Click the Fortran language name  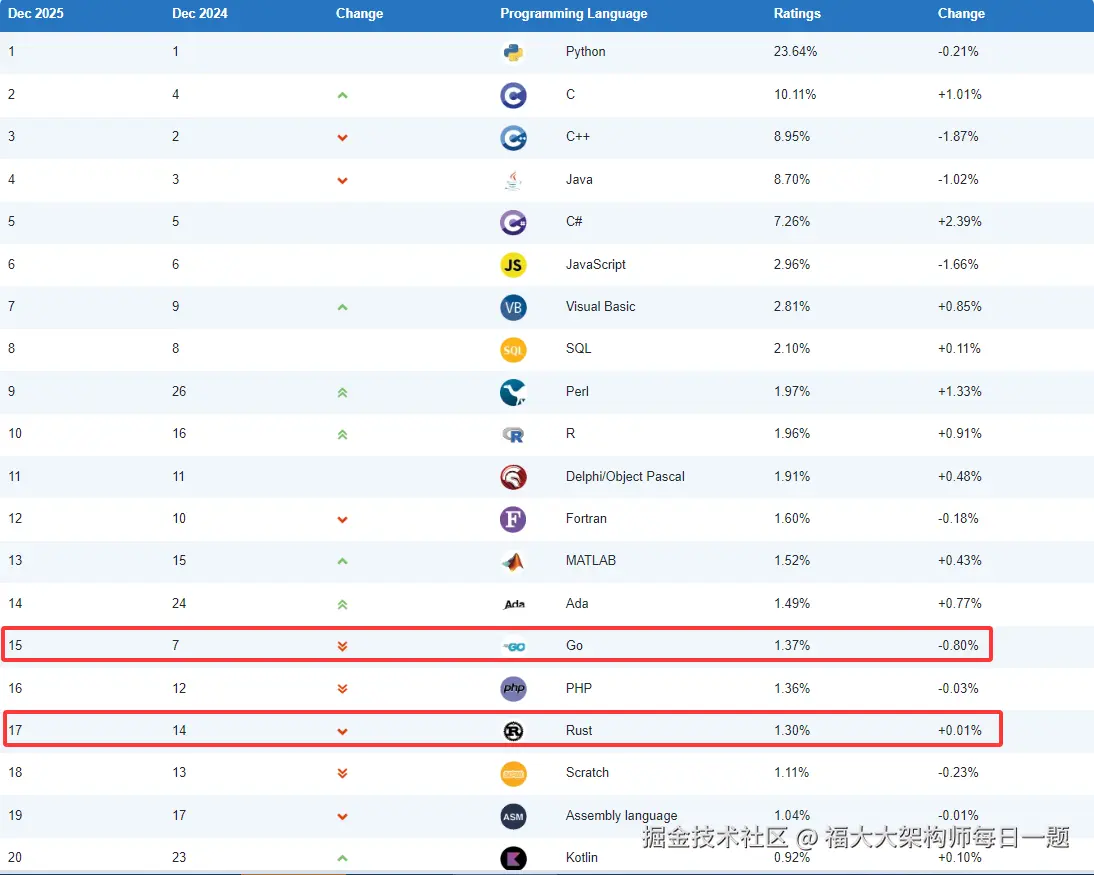coord(586,518)
